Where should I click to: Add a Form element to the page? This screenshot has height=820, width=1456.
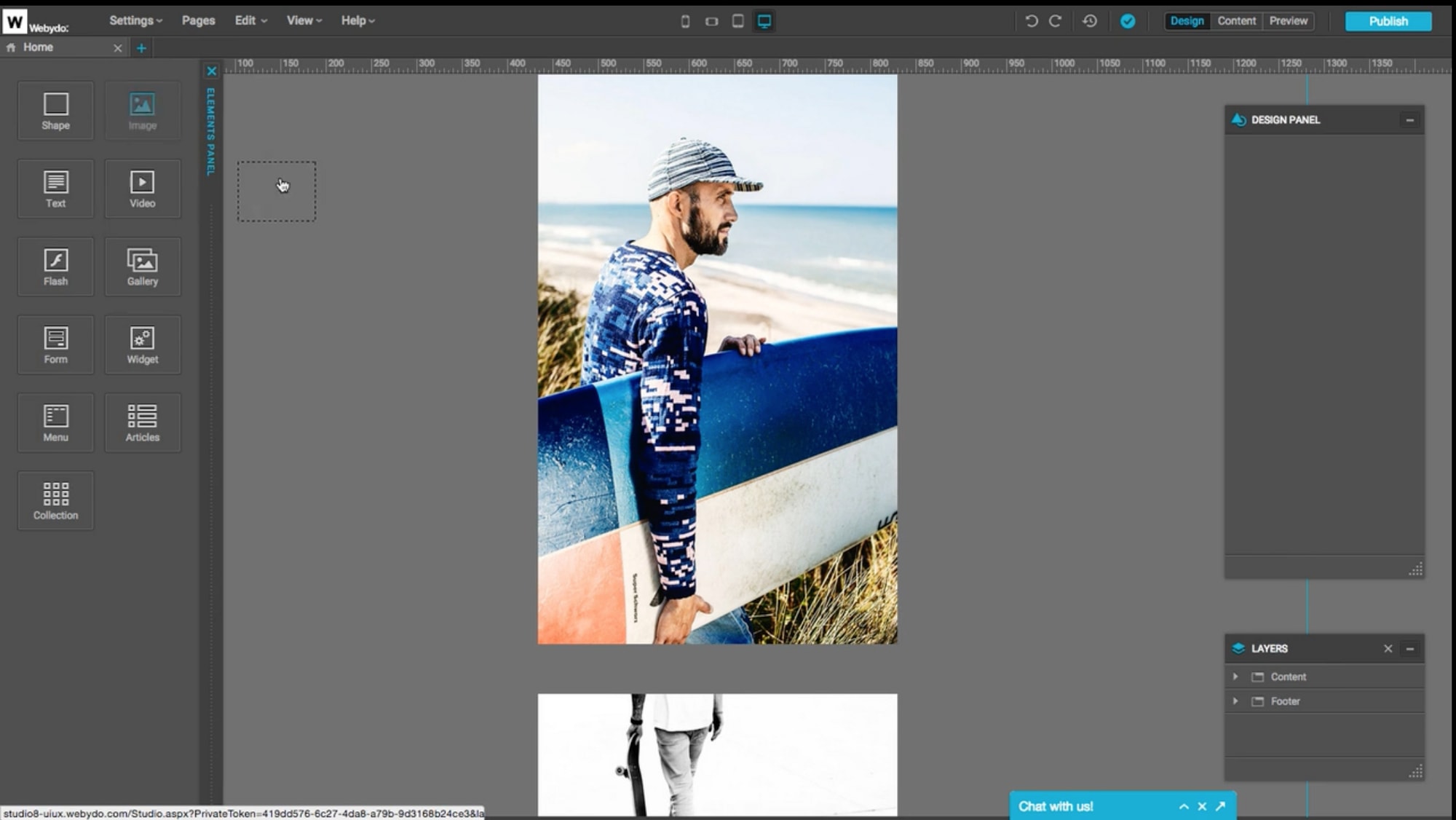pos(55,344)
